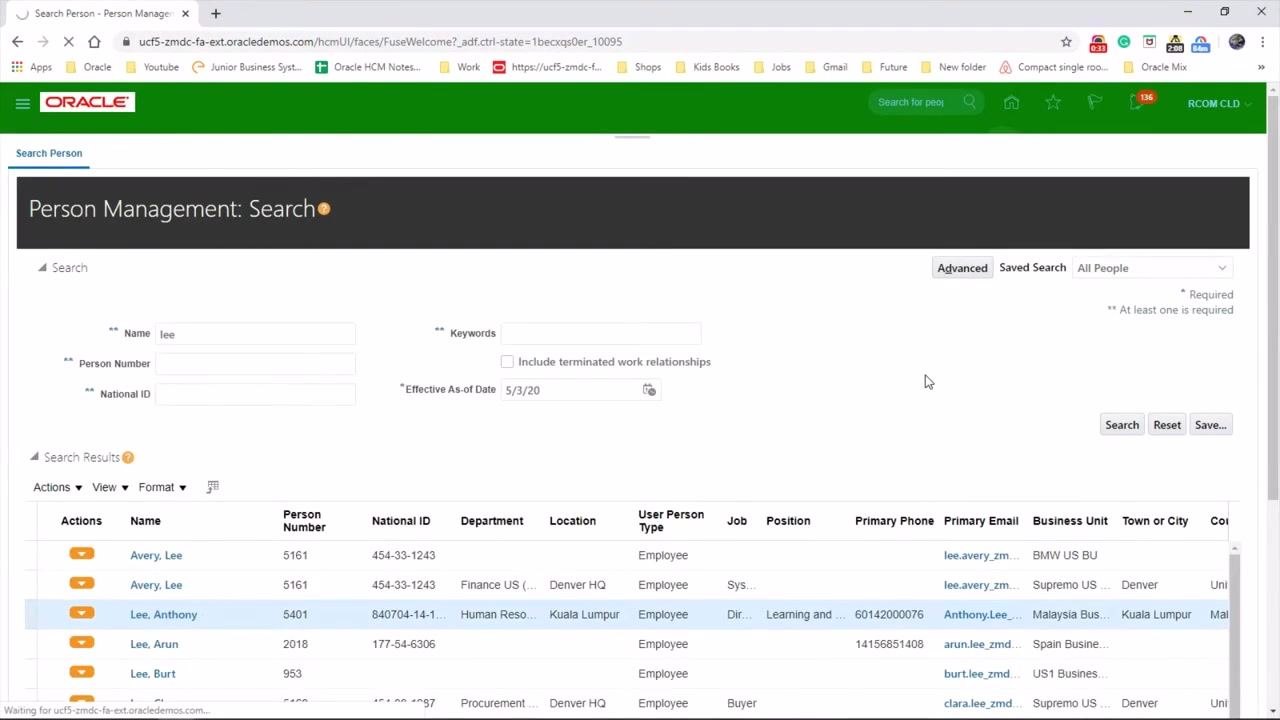This screenshot has height=720, width=1280.
Task: Open the Effective As-of Date calendar picker
Action: 649,390
